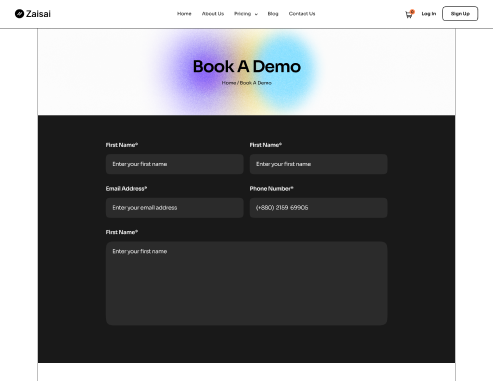This screenshot has width=494, height=381.
Task: Click the Book A Demo heading
Action: point(247,66)
